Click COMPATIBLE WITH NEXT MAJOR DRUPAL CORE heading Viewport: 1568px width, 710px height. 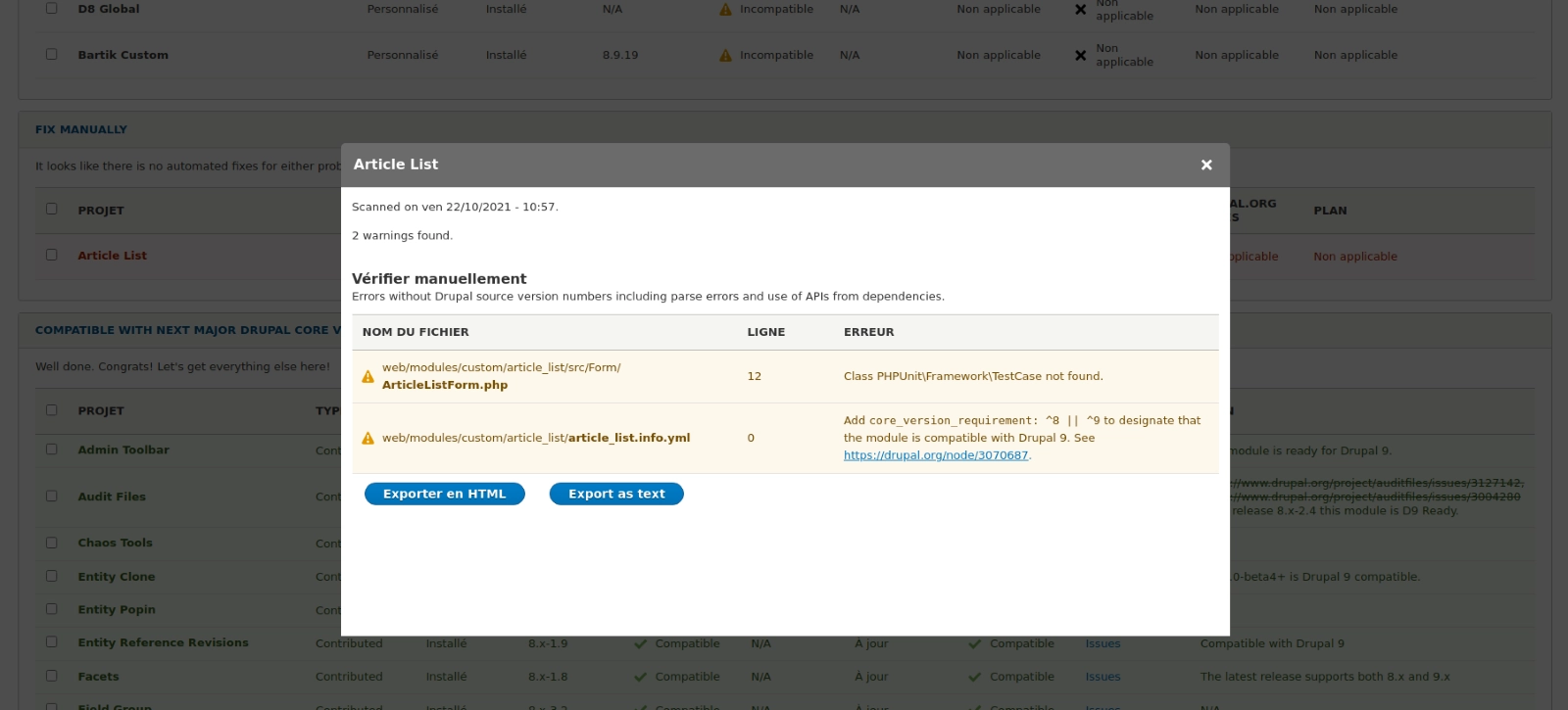point(188,330)
